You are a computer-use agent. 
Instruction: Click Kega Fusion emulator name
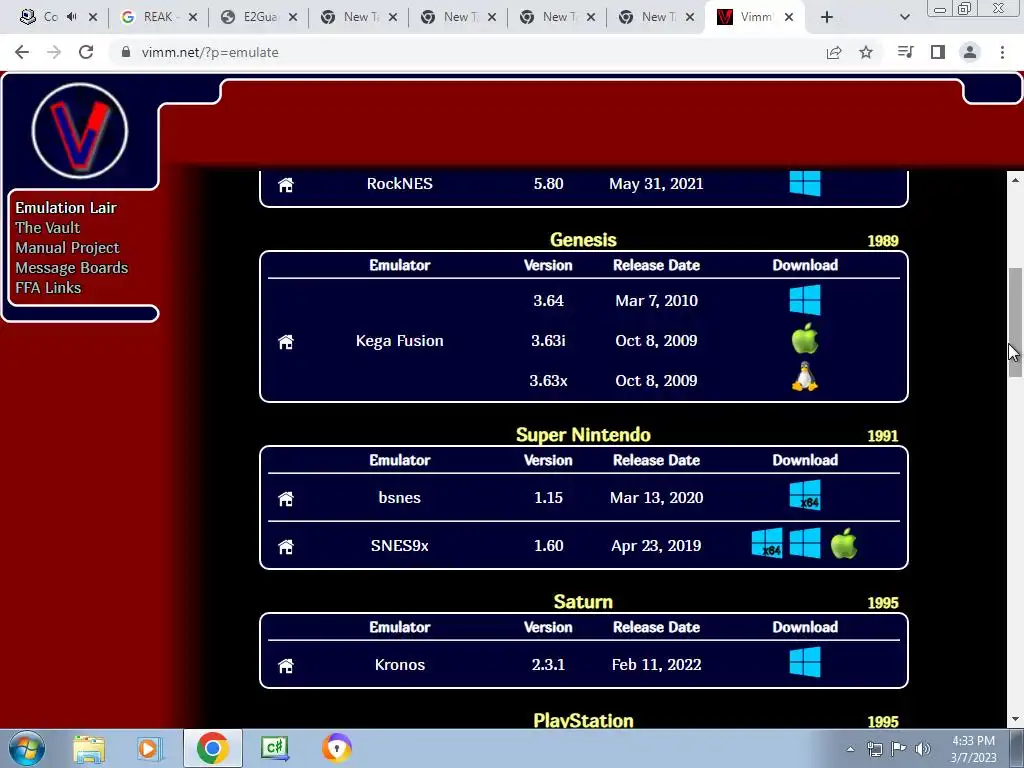click(400, 341)
